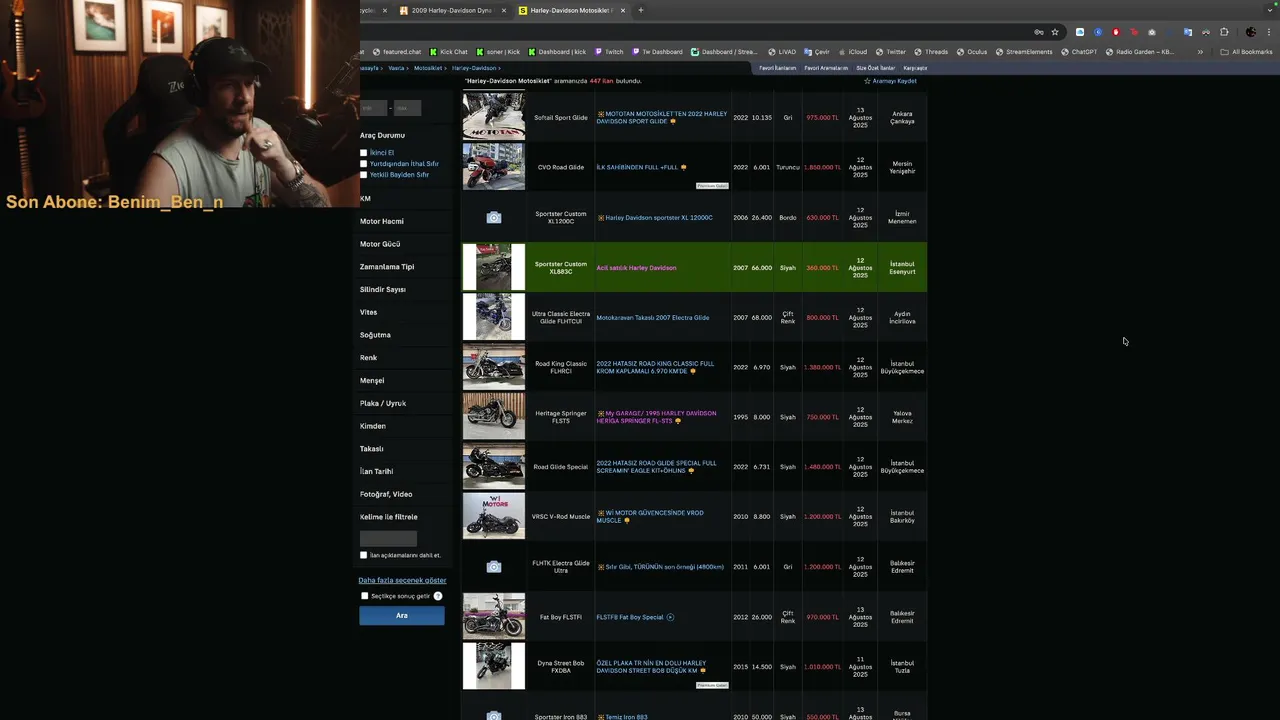The image size is (1280, 720).
Task: Open a new browser tab
Action: coord(641,10)
